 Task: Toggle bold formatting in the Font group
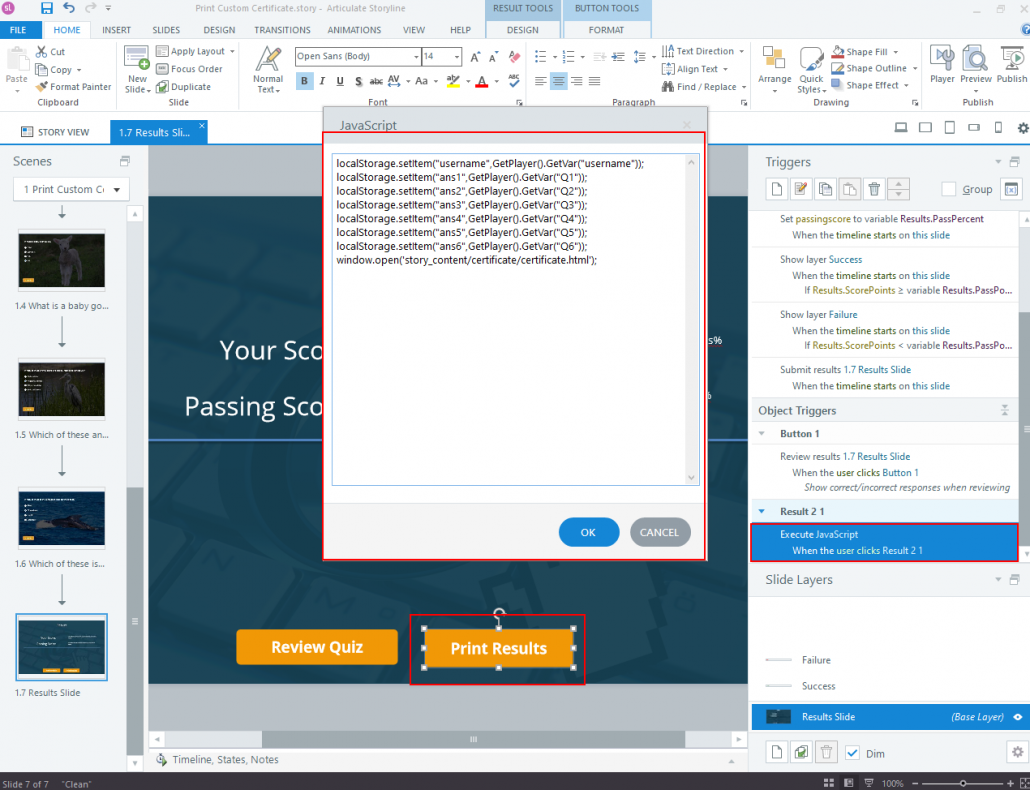coord(304,80)
